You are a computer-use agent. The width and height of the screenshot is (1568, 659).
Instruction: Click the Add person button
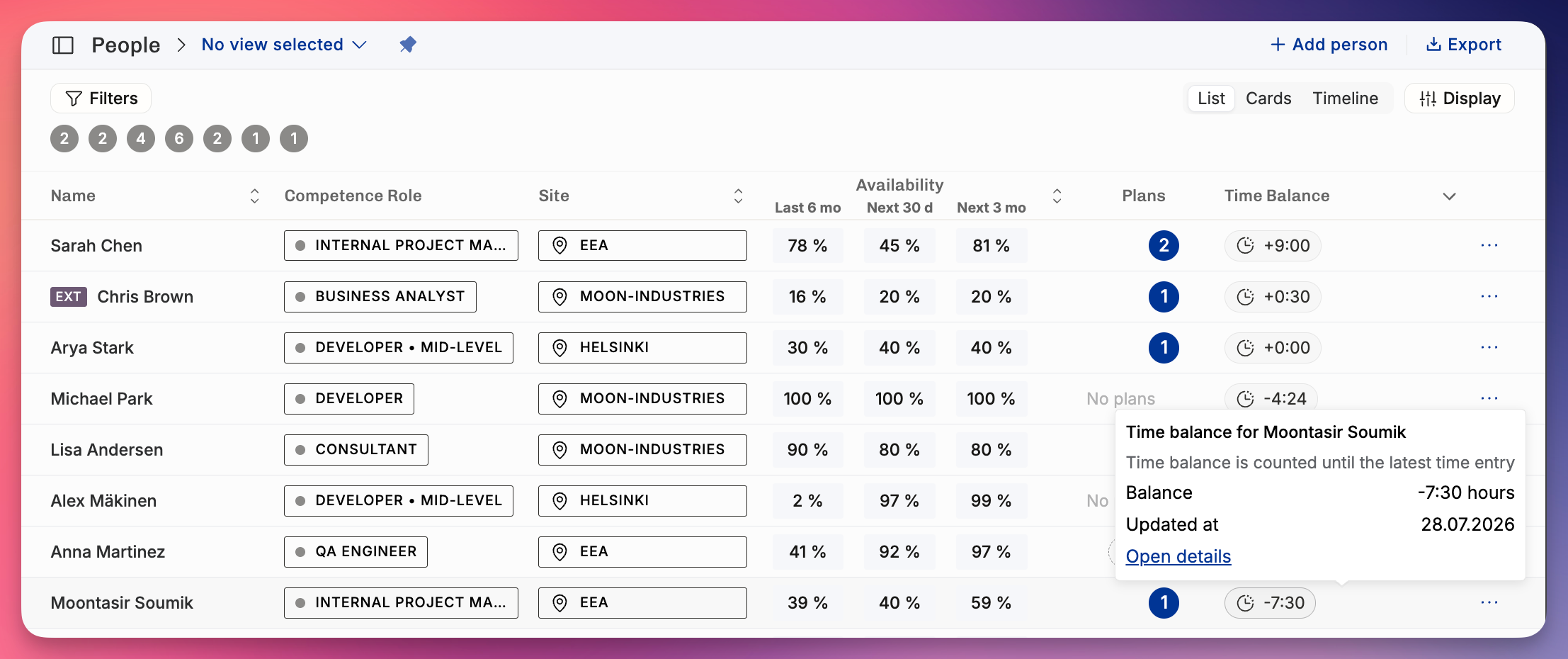pos(1329,45)
